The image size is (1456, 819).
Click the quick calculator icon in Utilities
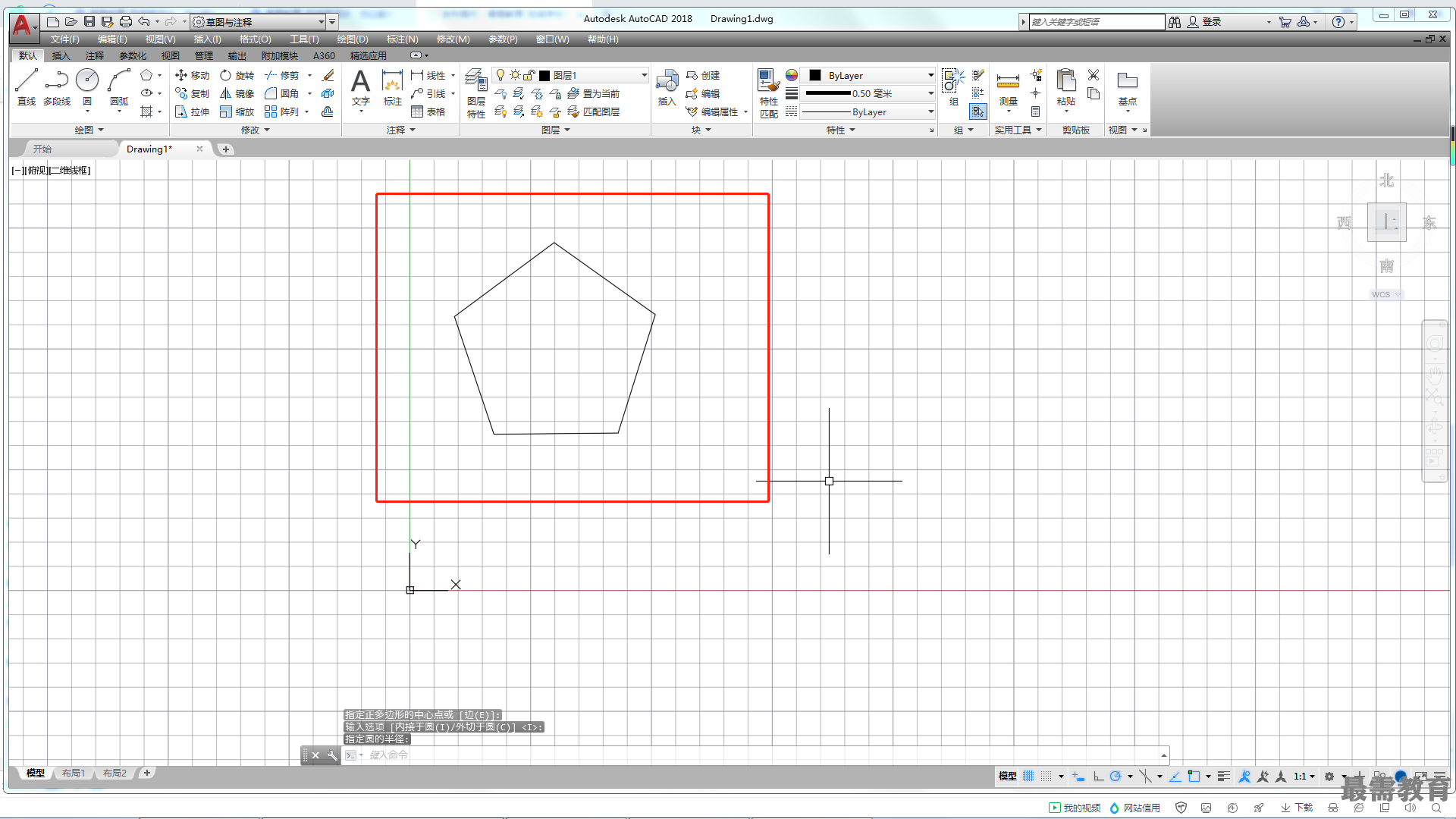click(1035, 111)
